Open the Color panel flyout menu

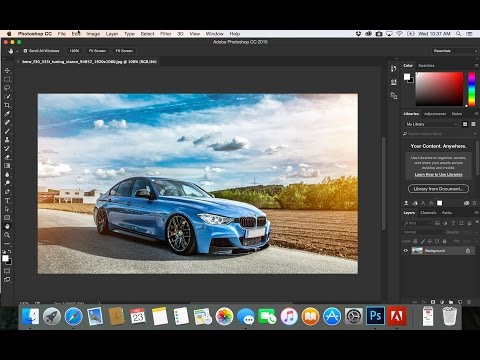click(476, 66)
